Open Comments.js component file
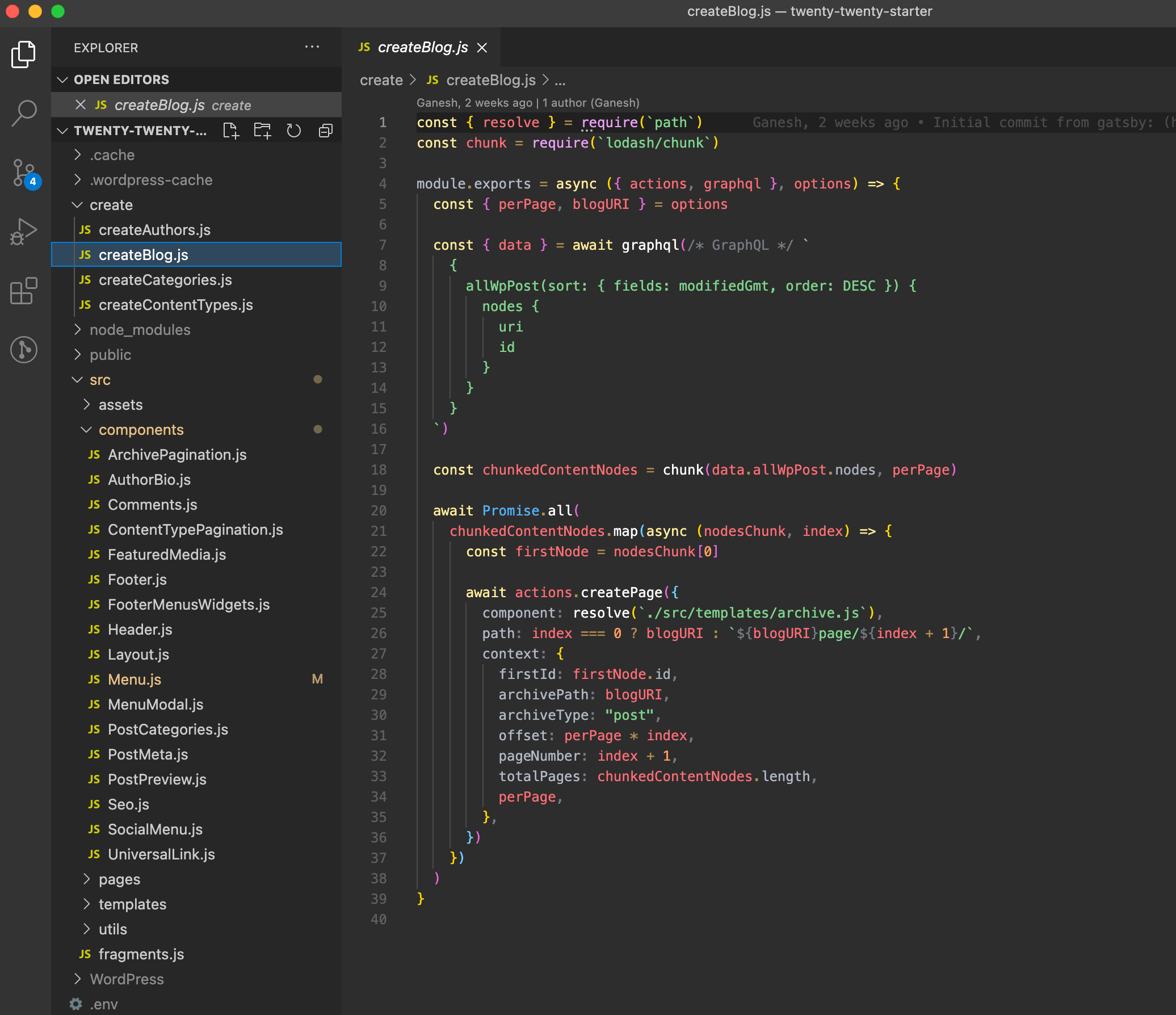The height and width of the screenshot is (1015, 1176). pos(196,505)
